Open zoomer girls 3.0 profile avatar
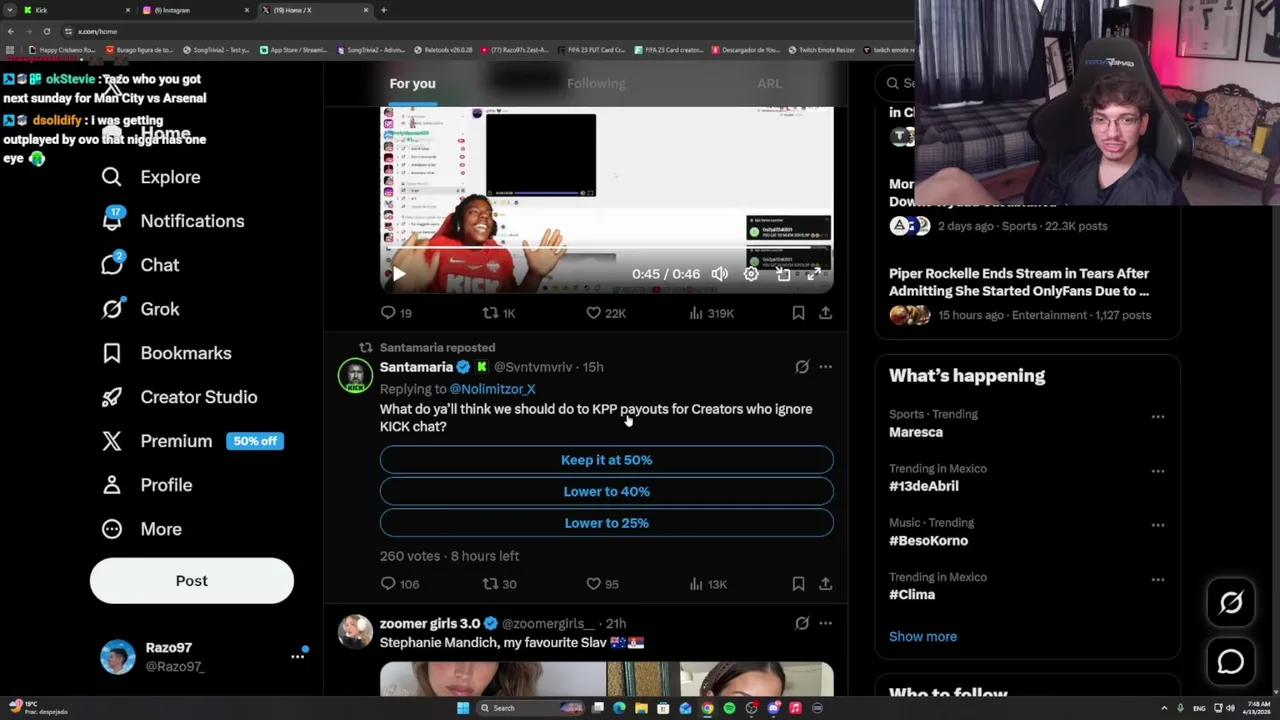Image resolution: width=1280 pixels, height=720 pixels. coord(355,632)
